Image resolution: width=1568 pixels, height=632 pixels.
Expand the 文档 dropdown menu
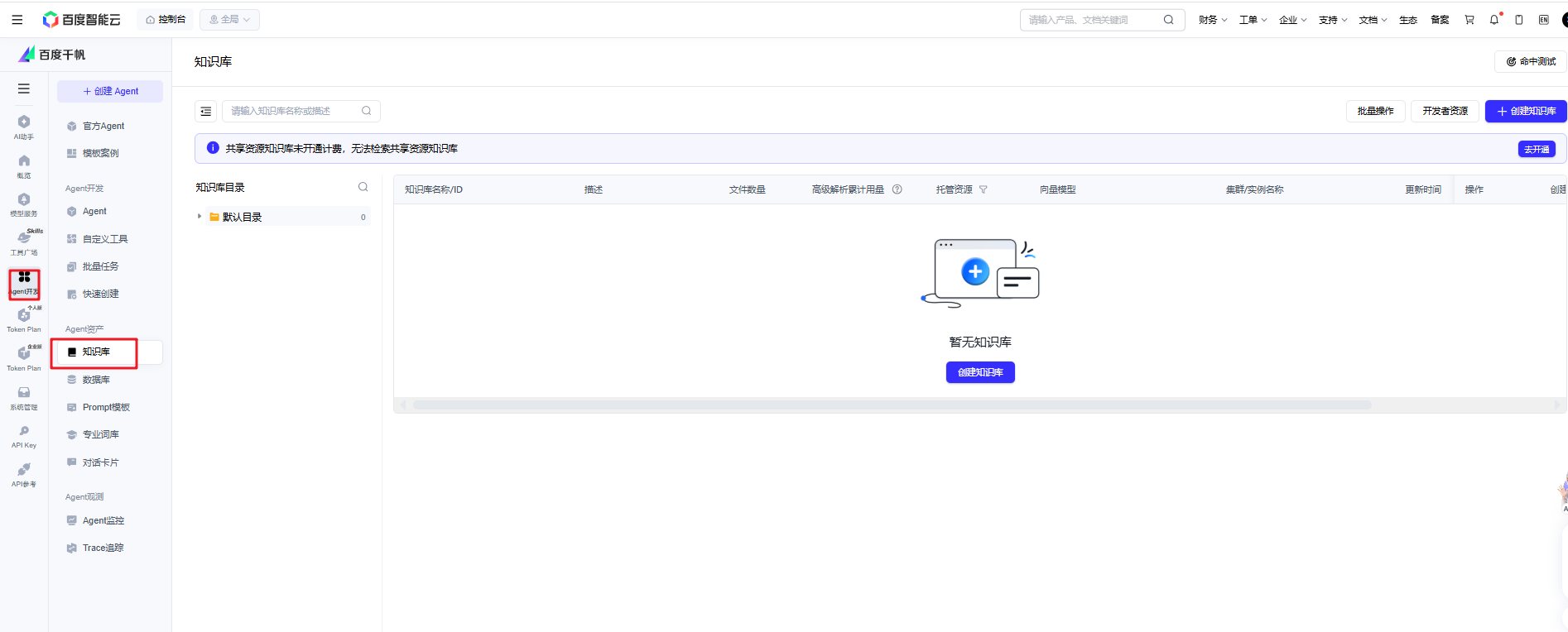coord(1373,20)
